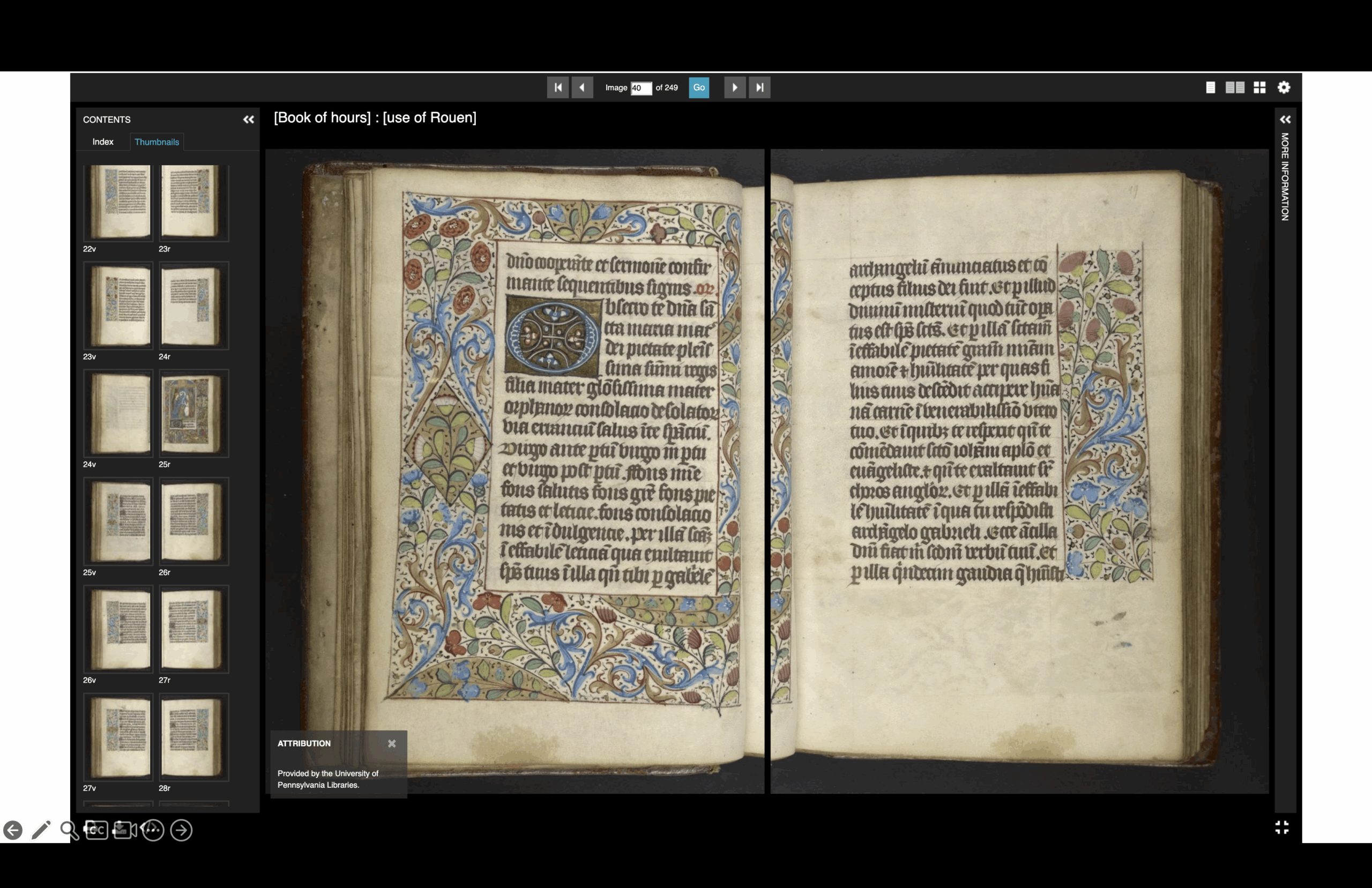Jump to the last image

pos(759,88)
